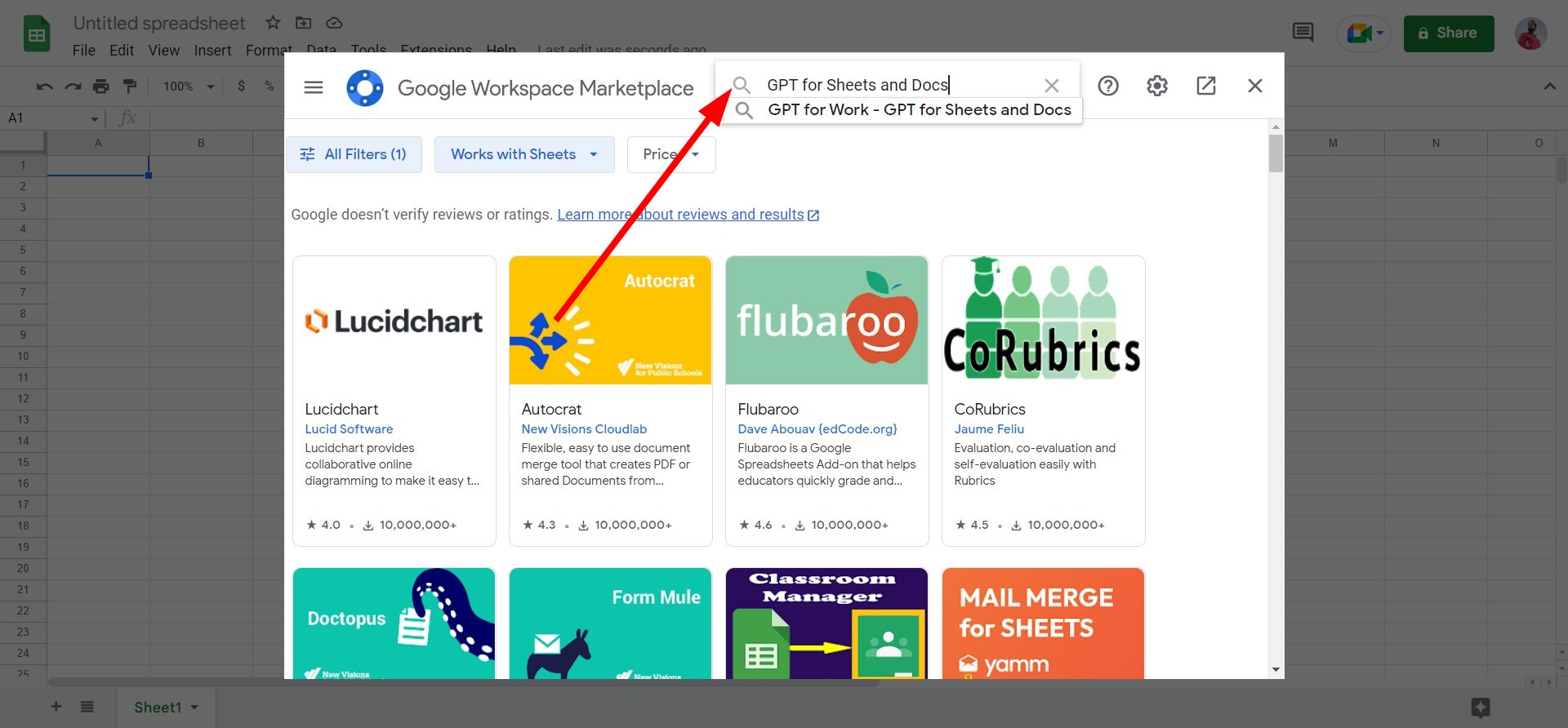1568x728 pixels.
Task: Clear the search box text
Action: click(x=1052, y=86)
